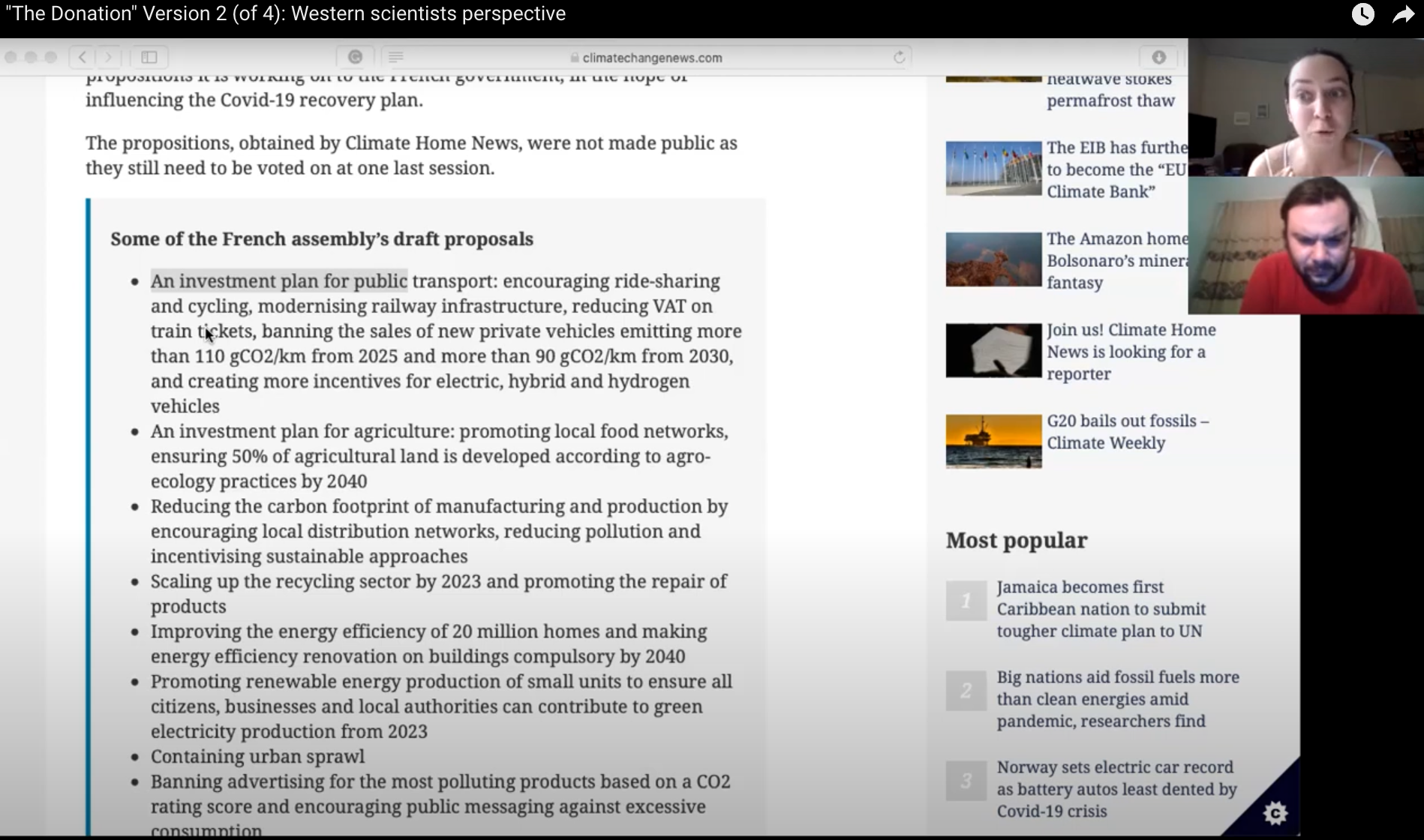The width and height of the screenshot is (1424, 840).
Task: Click the Share arrow icon
Action: click(x=1403, y=14)
